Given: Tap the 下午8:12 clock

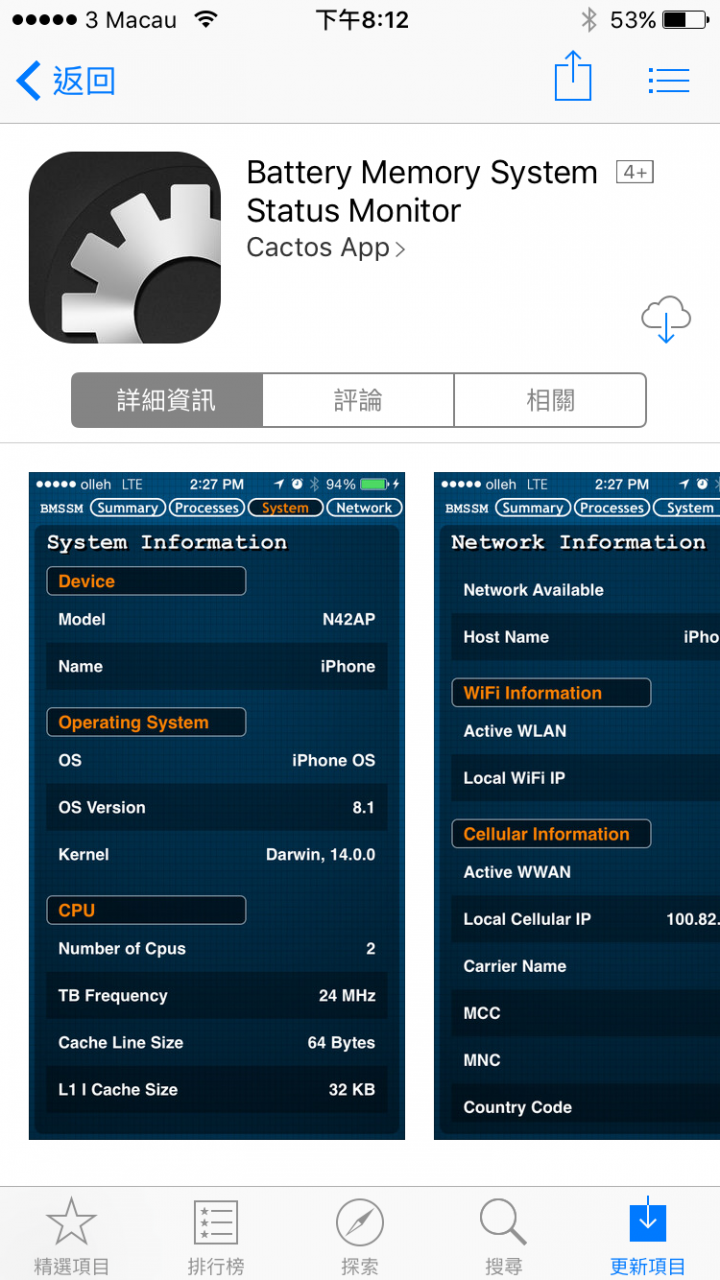Looking at the screenshot, I should [362, 20].
